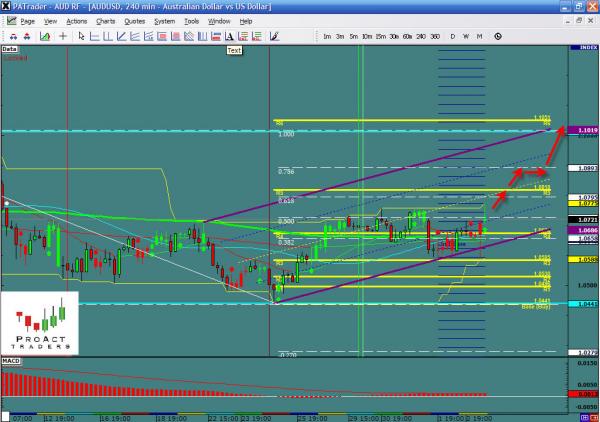
Task: Open the System menu
Action: [x=164, y=20]
